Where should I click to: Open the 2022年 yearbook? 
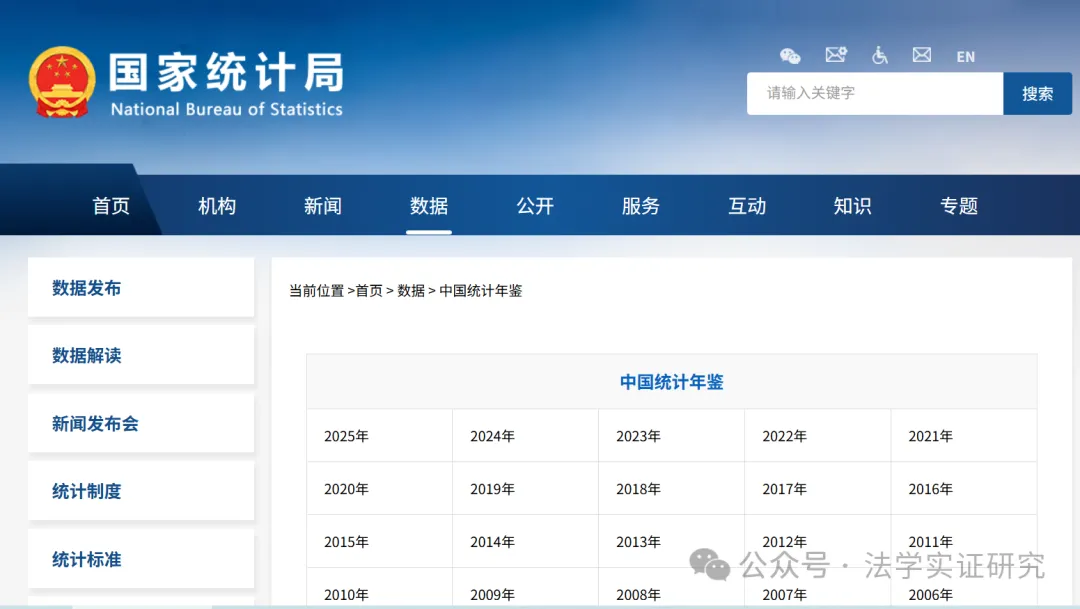point(785,436)
